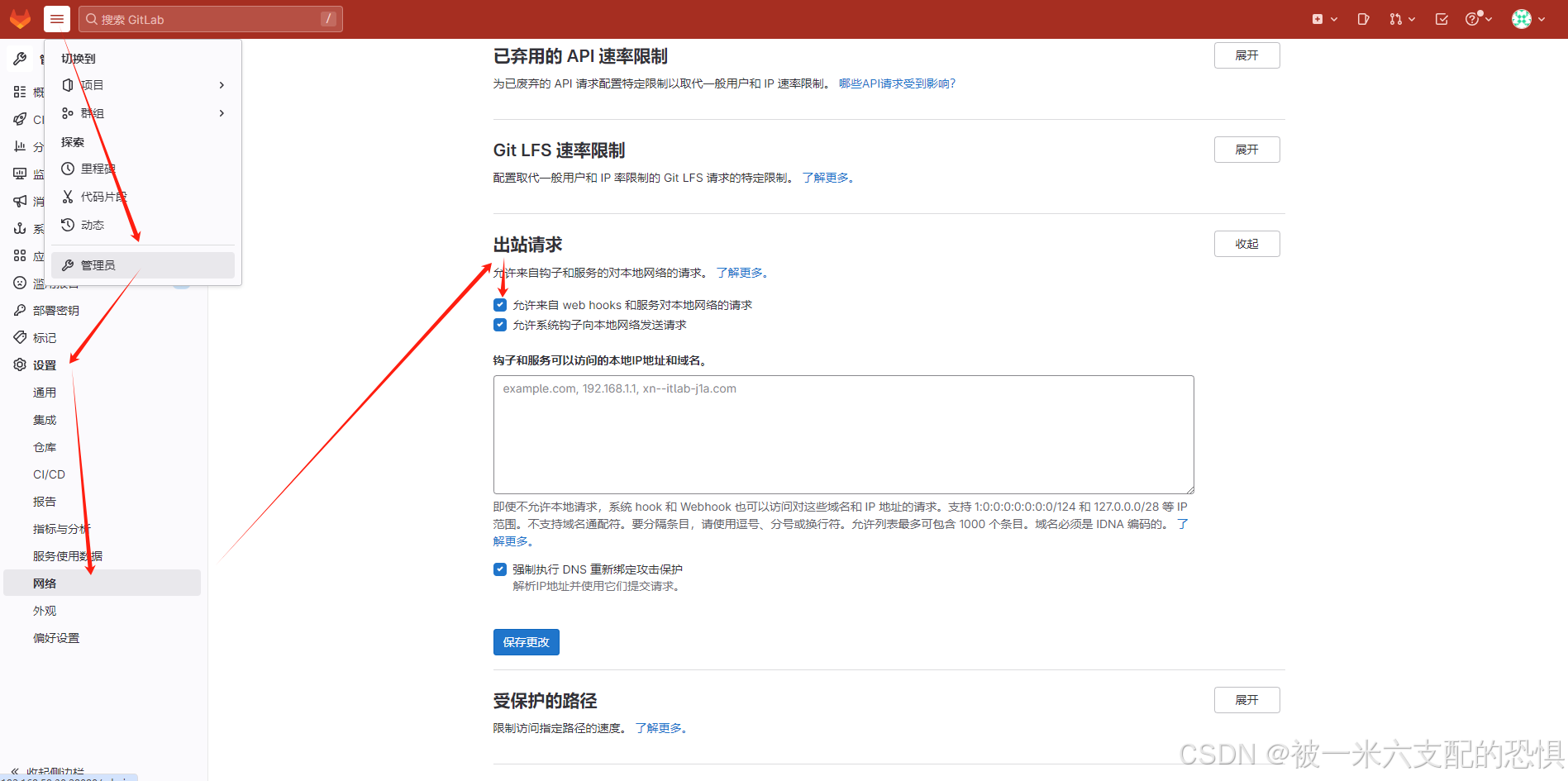Image resolution: width=1568 pixels, height=781 pixels.
Task: Click the key icon beside 部署密钥
Action: (x=20, y=310)
